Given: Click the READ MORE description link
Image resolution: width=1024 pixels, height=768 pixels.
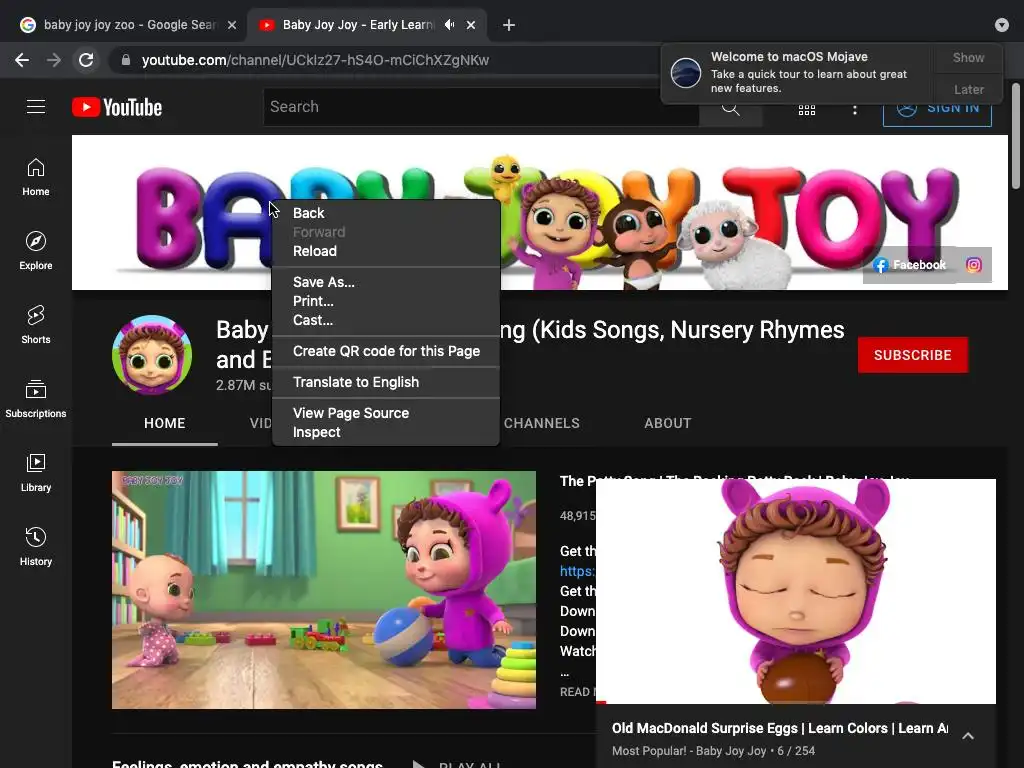Looking at the screenshot, I should [577, 692].
